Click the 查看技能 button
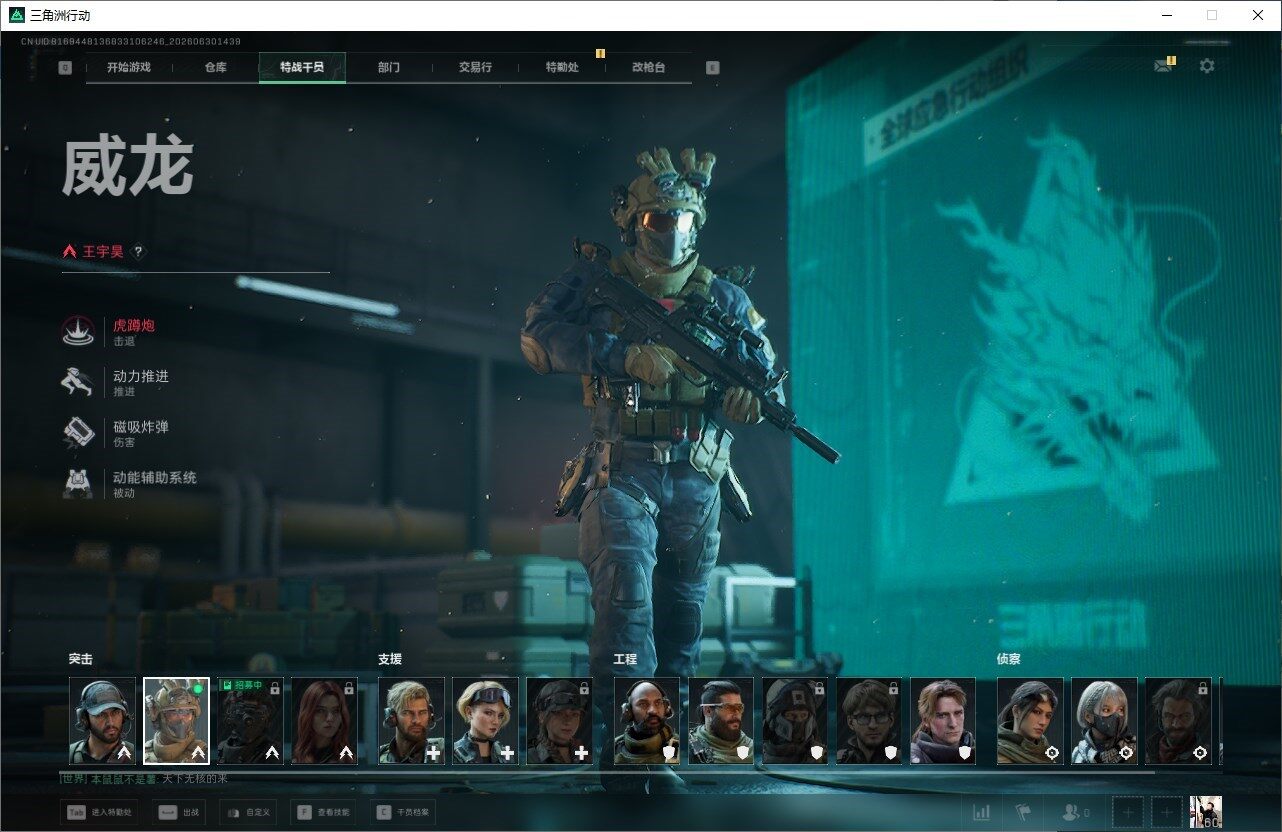Image resolution: width=1282 pixels, height=832 pixels. [x=324, y=812]
